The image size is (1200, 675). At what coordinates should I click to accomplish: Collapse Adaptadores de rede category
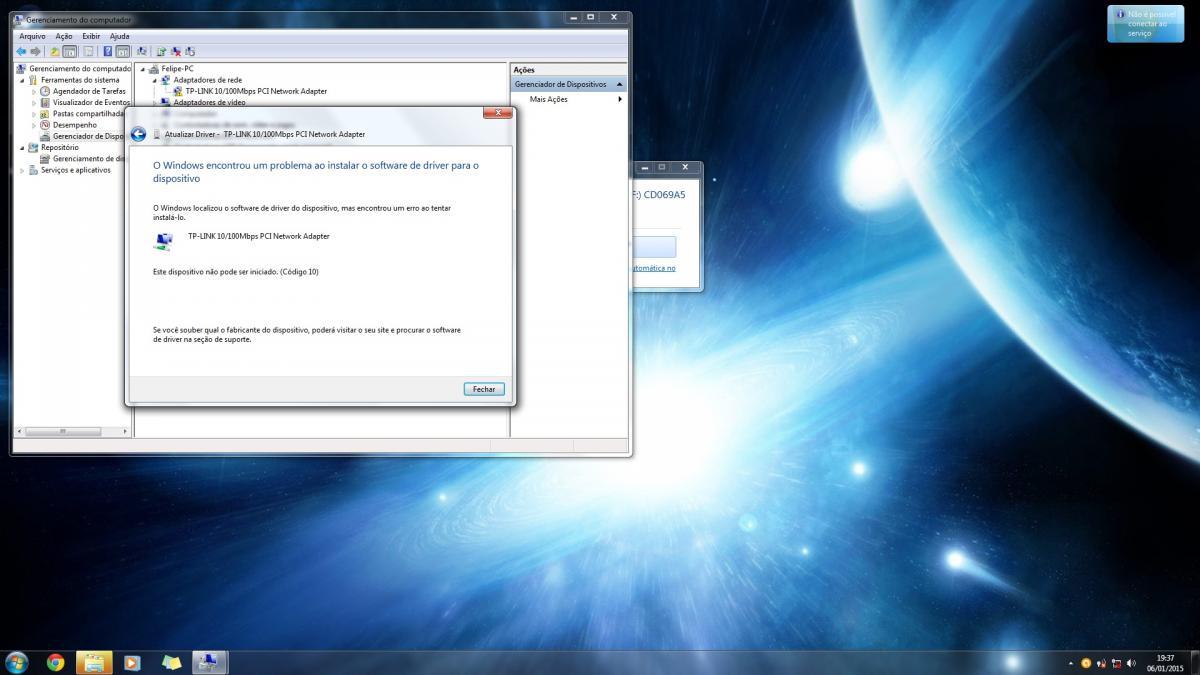pyautogui.click(x=154, y=80)
